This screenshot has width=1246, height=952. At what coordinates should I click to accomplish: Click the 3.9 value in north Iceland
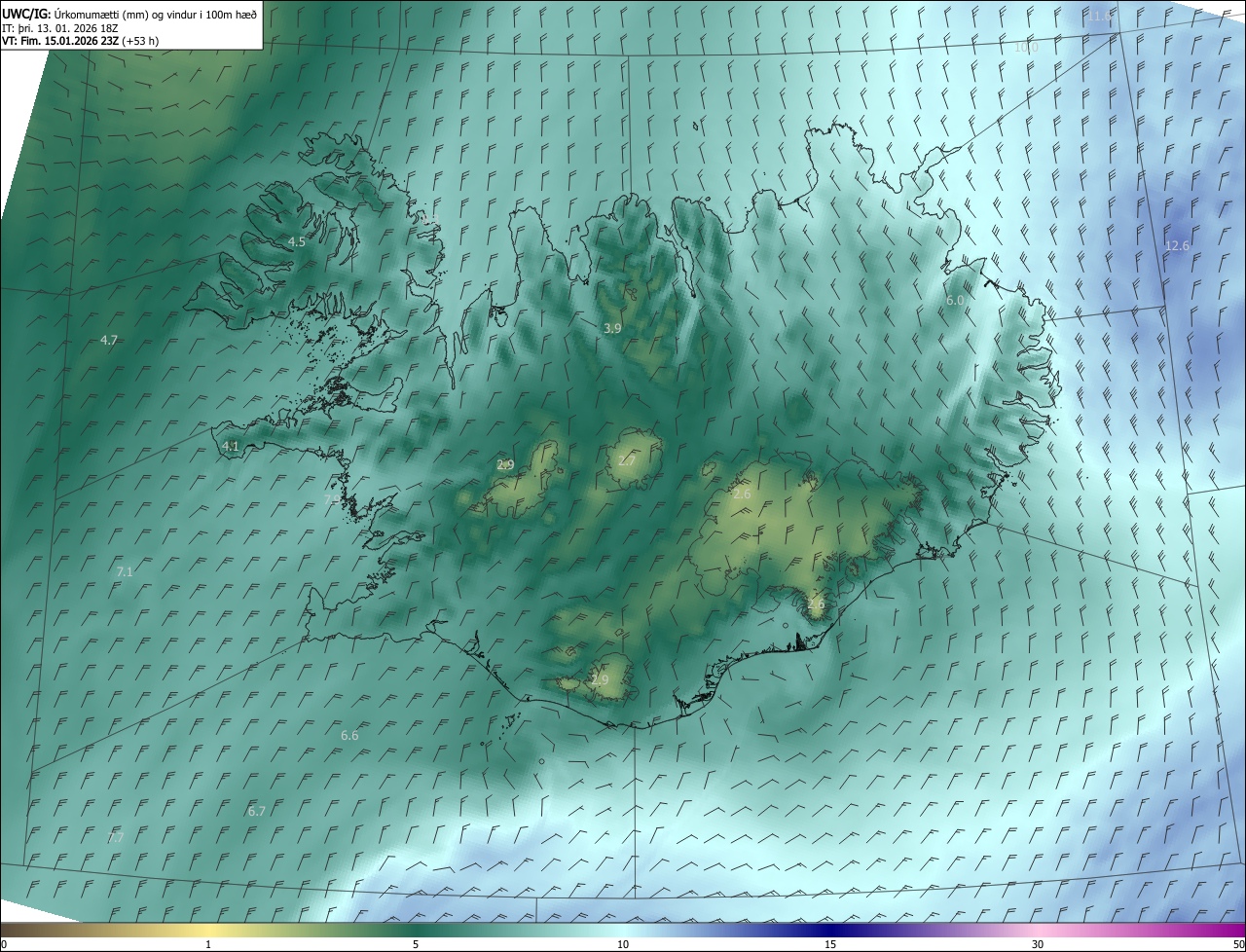click(x=612, y=329)
